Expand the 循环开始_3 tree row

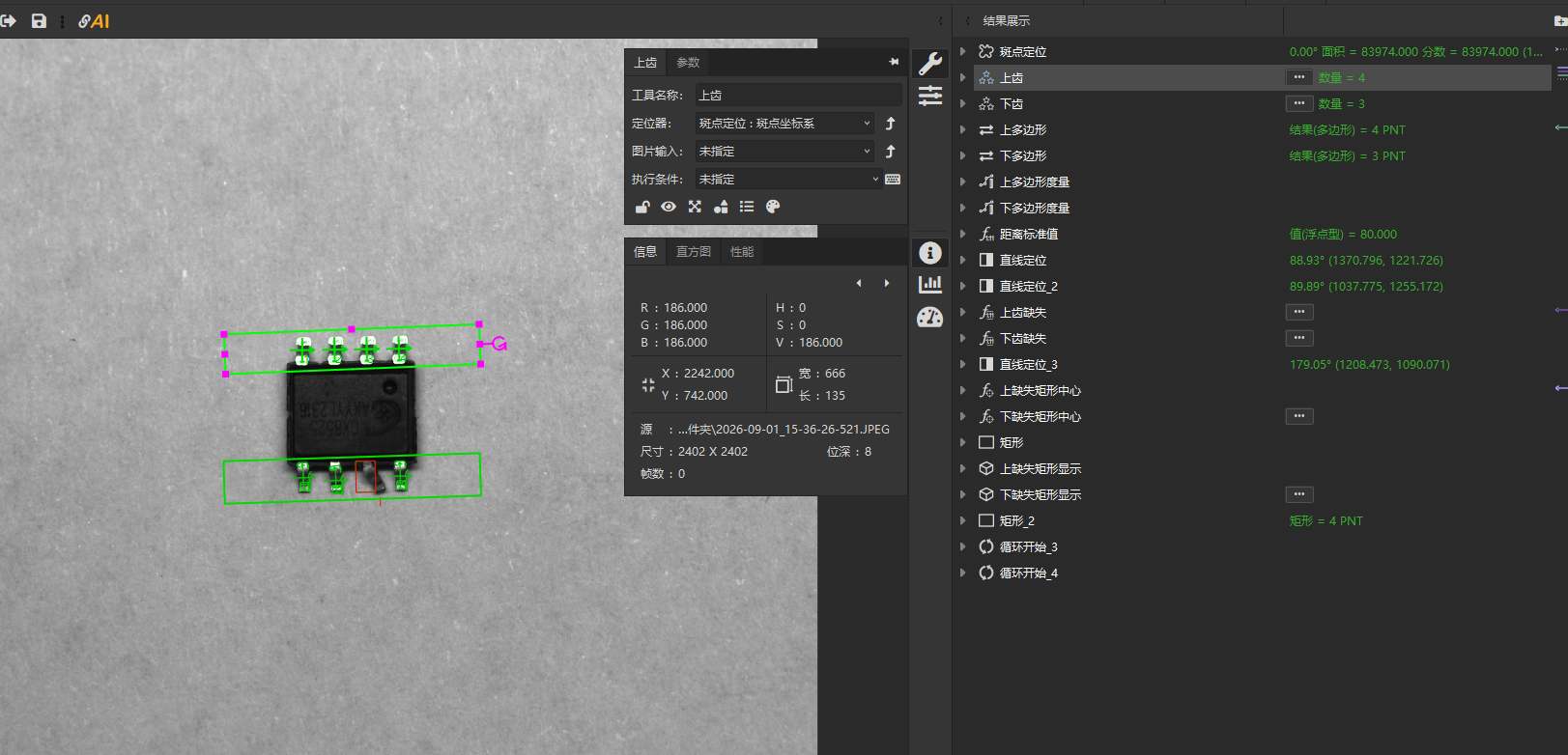pos(962,546)
